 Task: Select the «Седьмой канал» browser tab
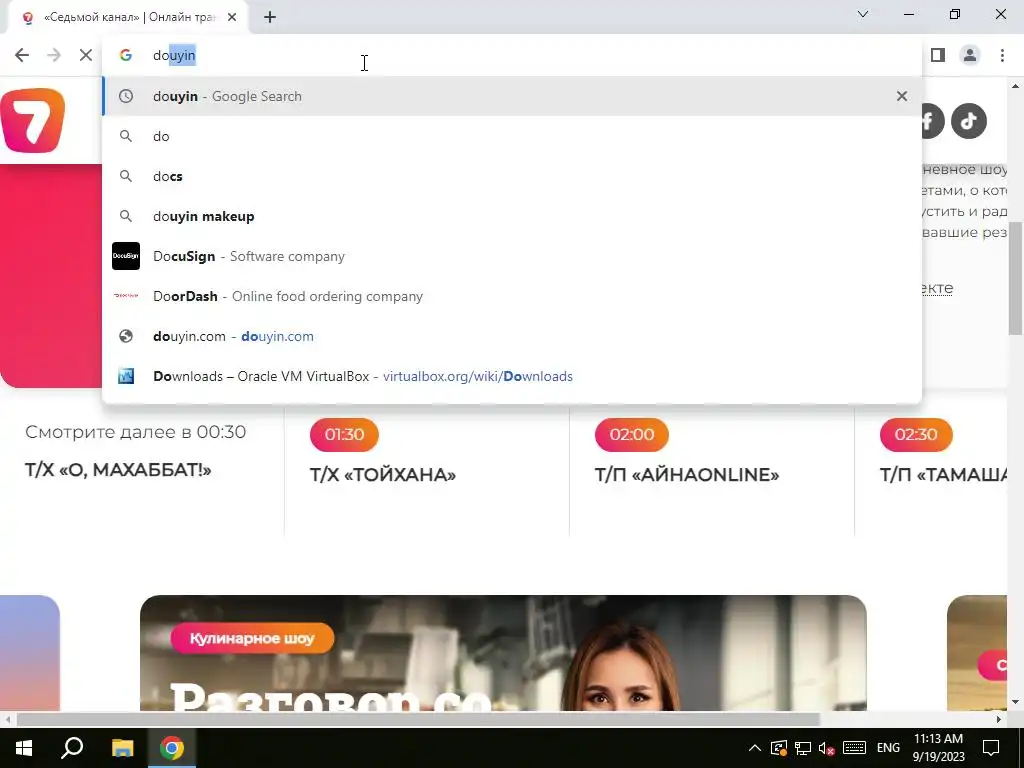tap(127, 18)
